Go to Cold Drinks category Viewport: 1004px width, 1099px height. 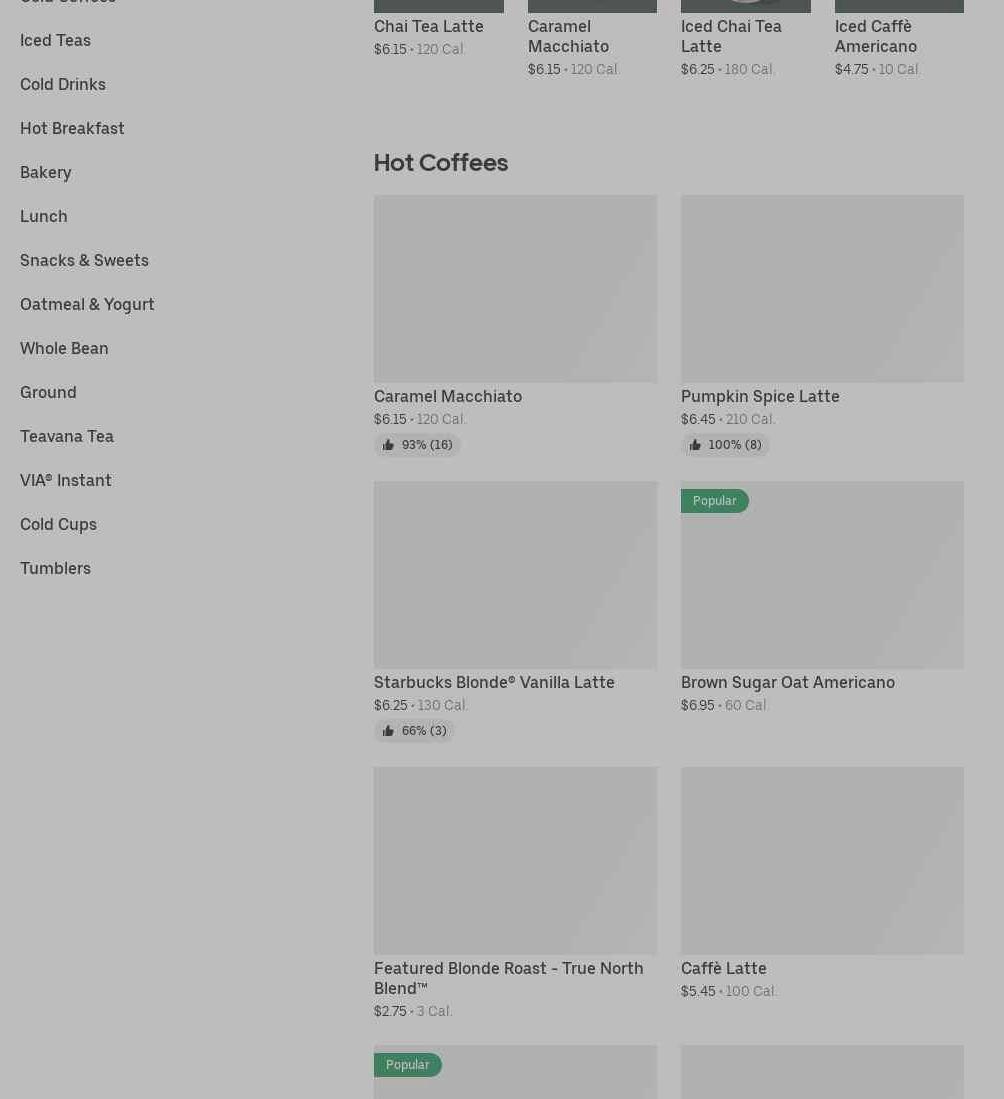(x=63, y=84)
